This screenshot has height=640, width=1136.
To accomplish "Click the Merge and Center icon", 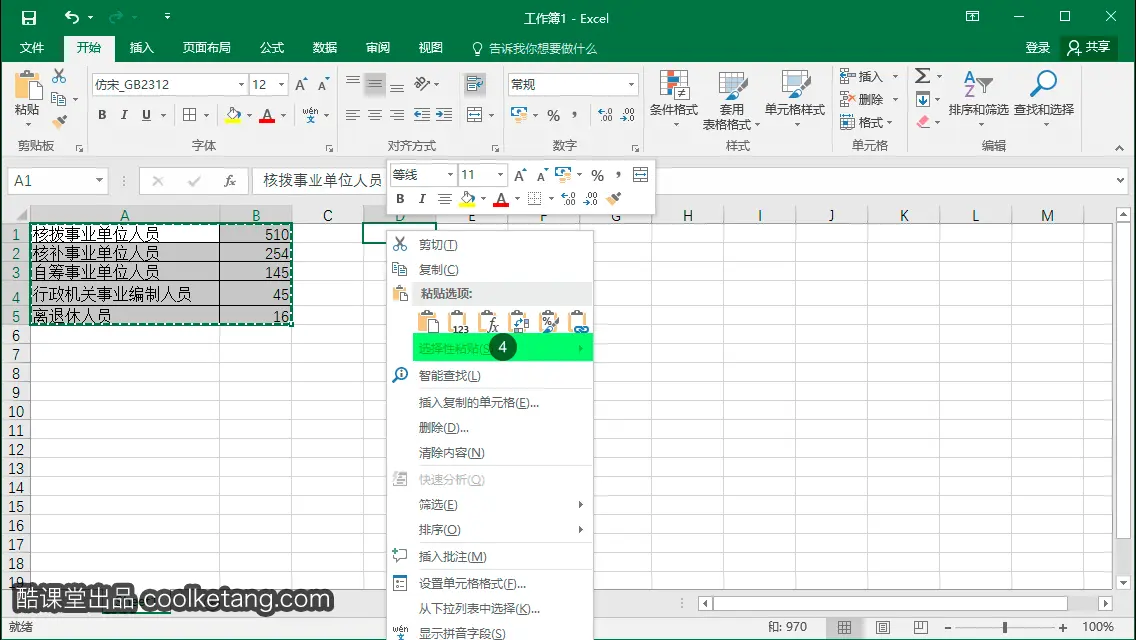I will tap(475, 115).
